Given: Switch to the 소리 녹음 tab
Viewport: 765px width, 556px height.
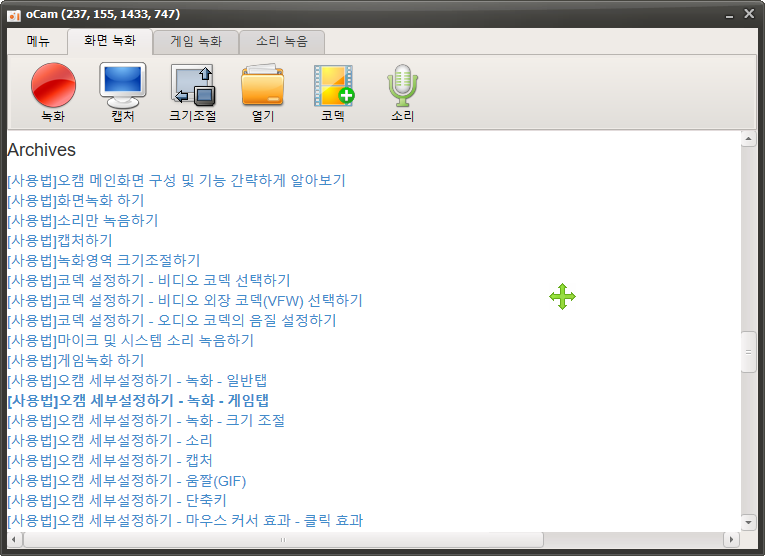Looking at the screenshot, I should point(282,41).
